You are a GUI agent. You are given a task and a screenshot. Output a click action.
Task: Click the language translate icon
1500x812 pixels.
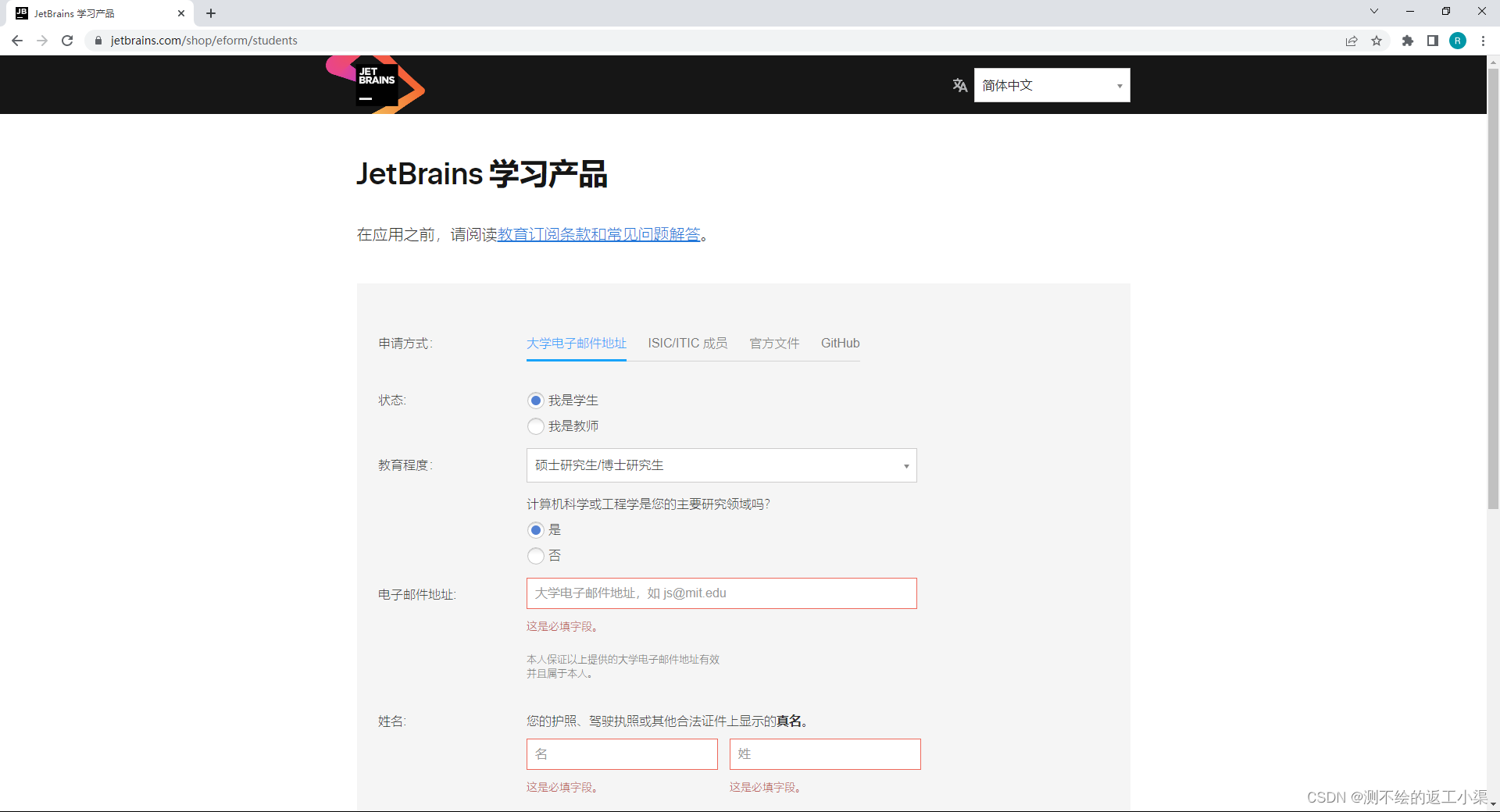pos(960,85)
